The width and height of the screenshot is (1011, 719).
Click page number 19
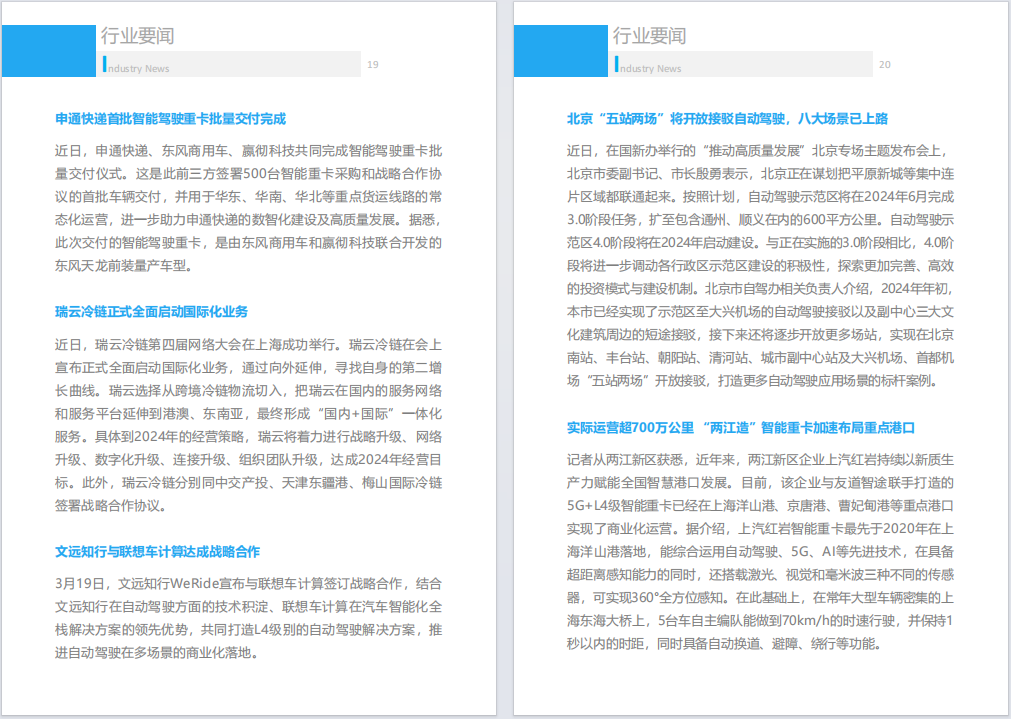pyautogui.click(x=373, y=64)
